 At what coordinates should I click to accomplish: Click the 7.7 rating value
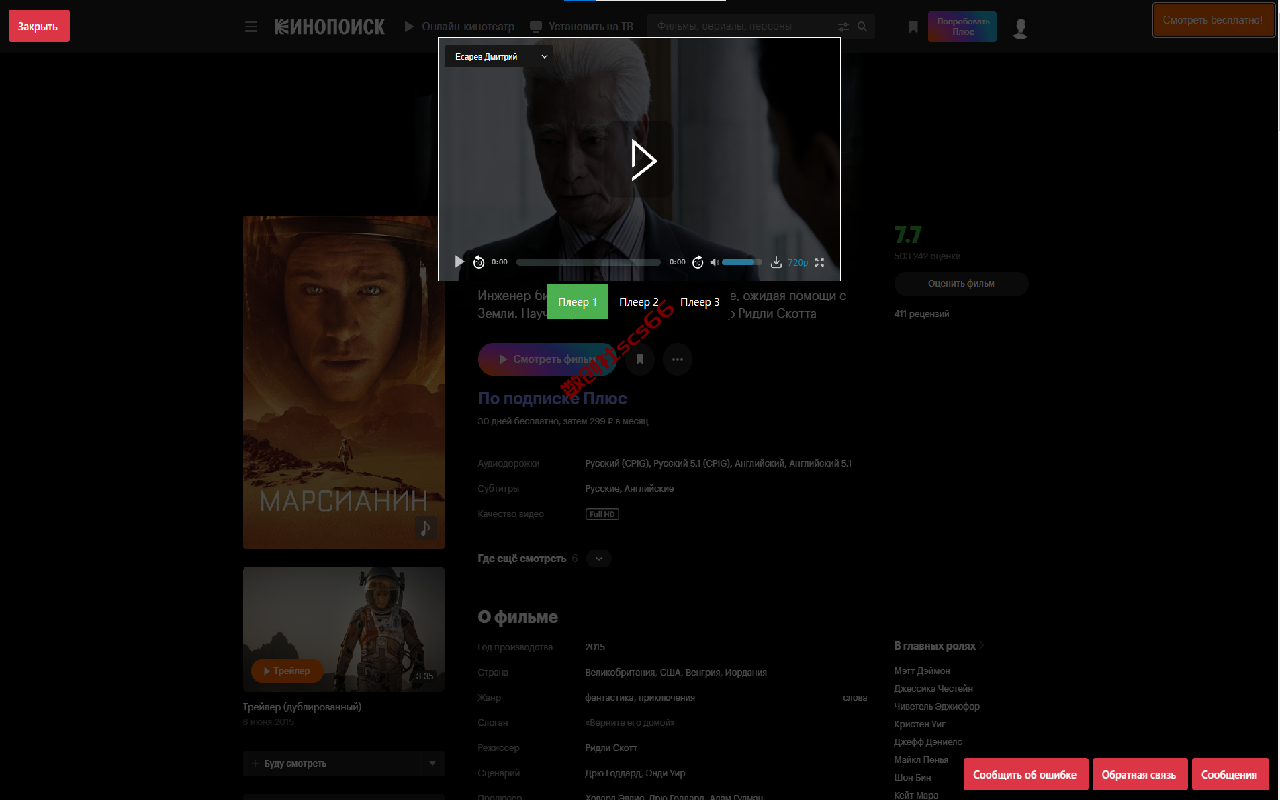[908, 236]
